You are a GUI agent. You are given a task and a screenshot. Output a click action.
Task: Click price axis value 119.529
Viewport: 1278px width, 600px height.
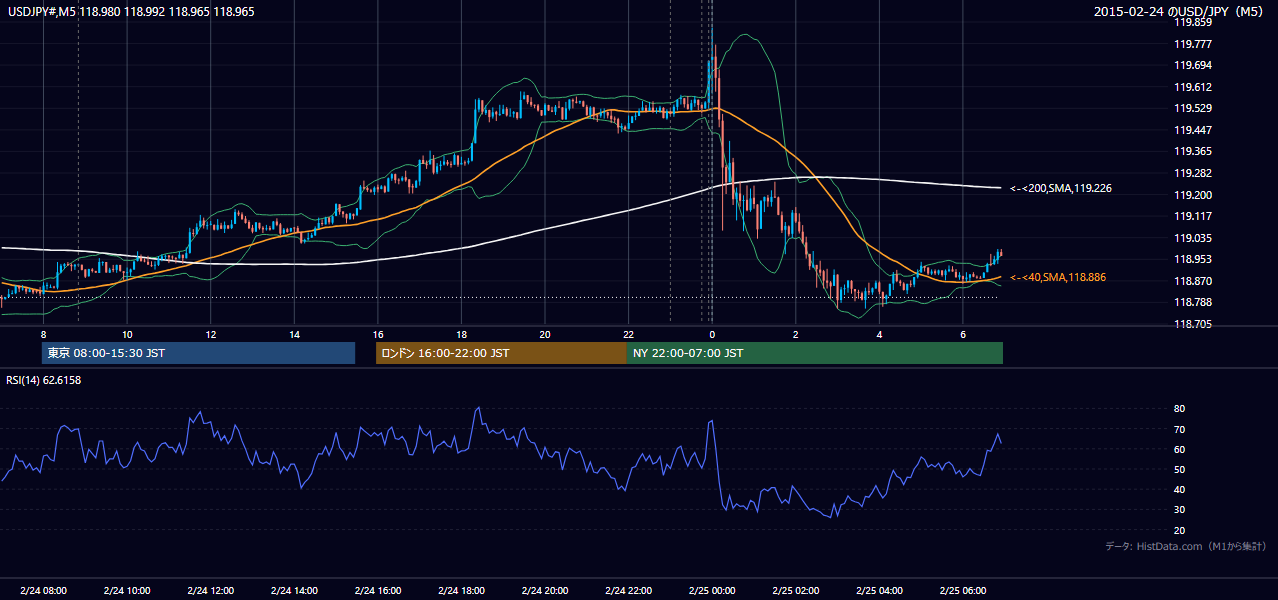click(x=1193, y=108)
